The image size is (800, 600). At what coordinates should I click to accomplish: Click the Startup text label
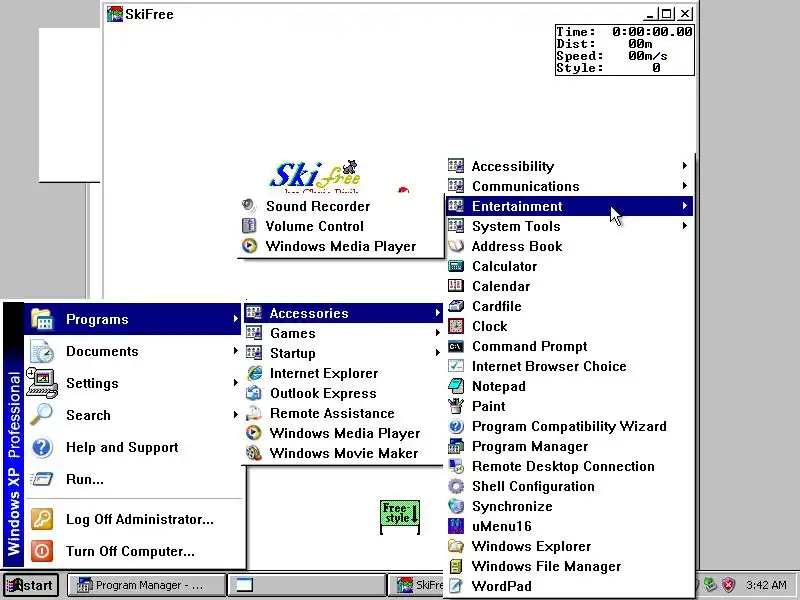[x=293, y=353]
